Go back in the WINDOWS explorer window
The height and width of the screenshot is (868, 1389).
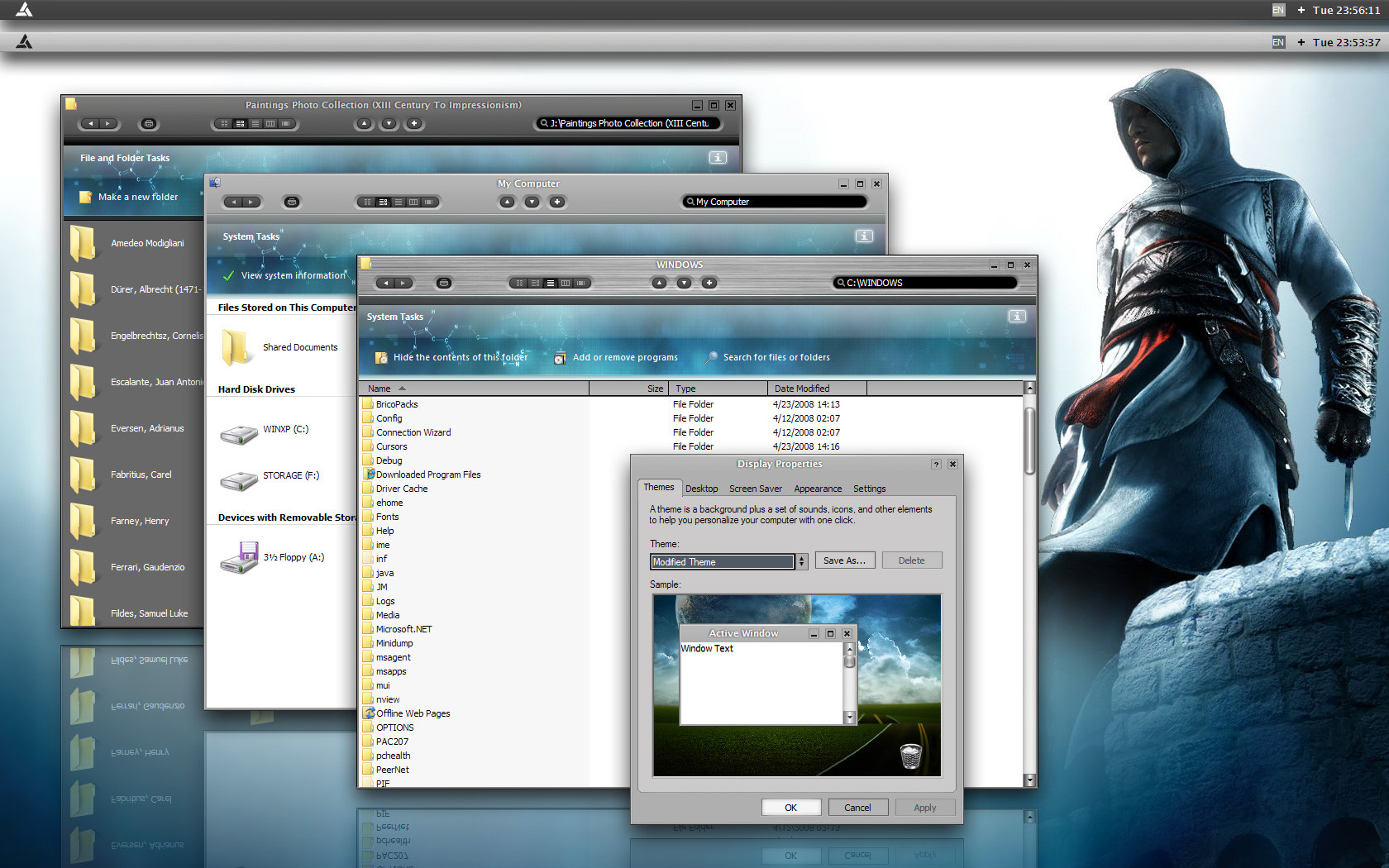(385, 283)
